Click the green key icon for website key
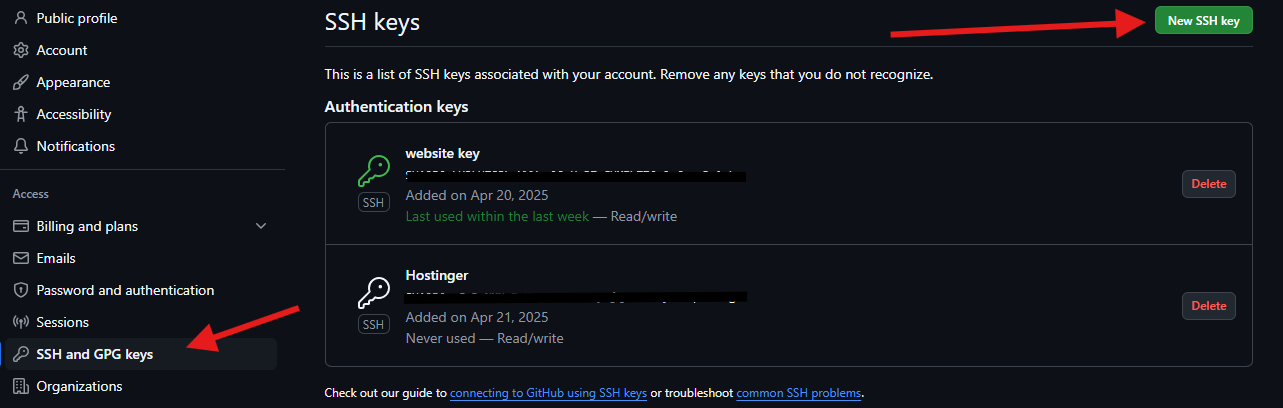 pyautogui.click(x=373, y=171)
